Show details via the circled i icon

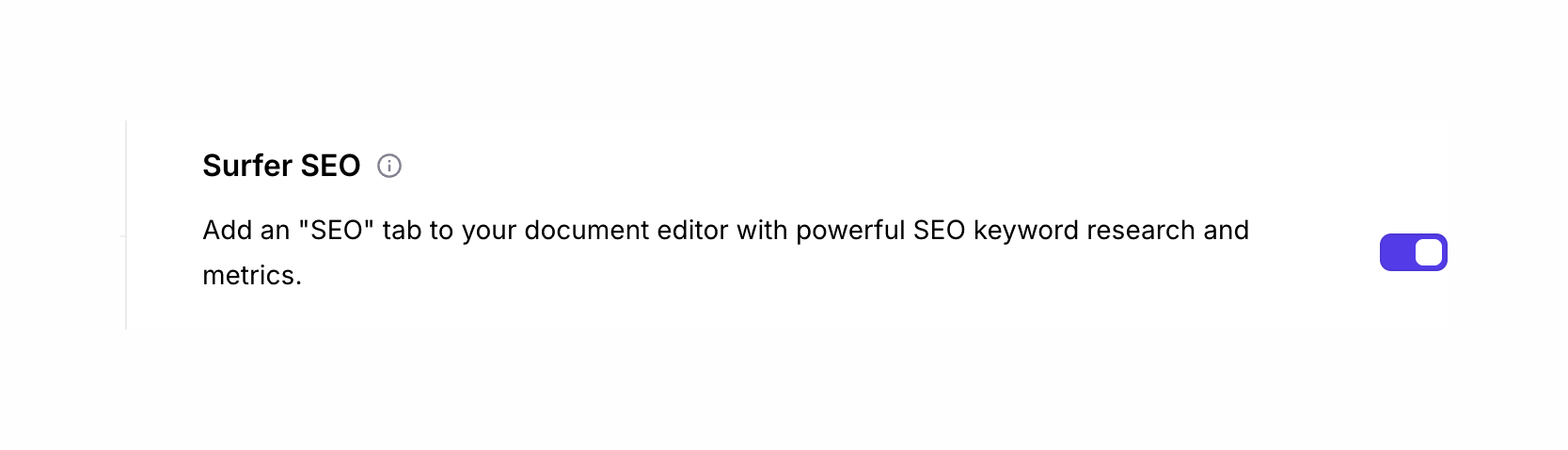coord(389,167)
